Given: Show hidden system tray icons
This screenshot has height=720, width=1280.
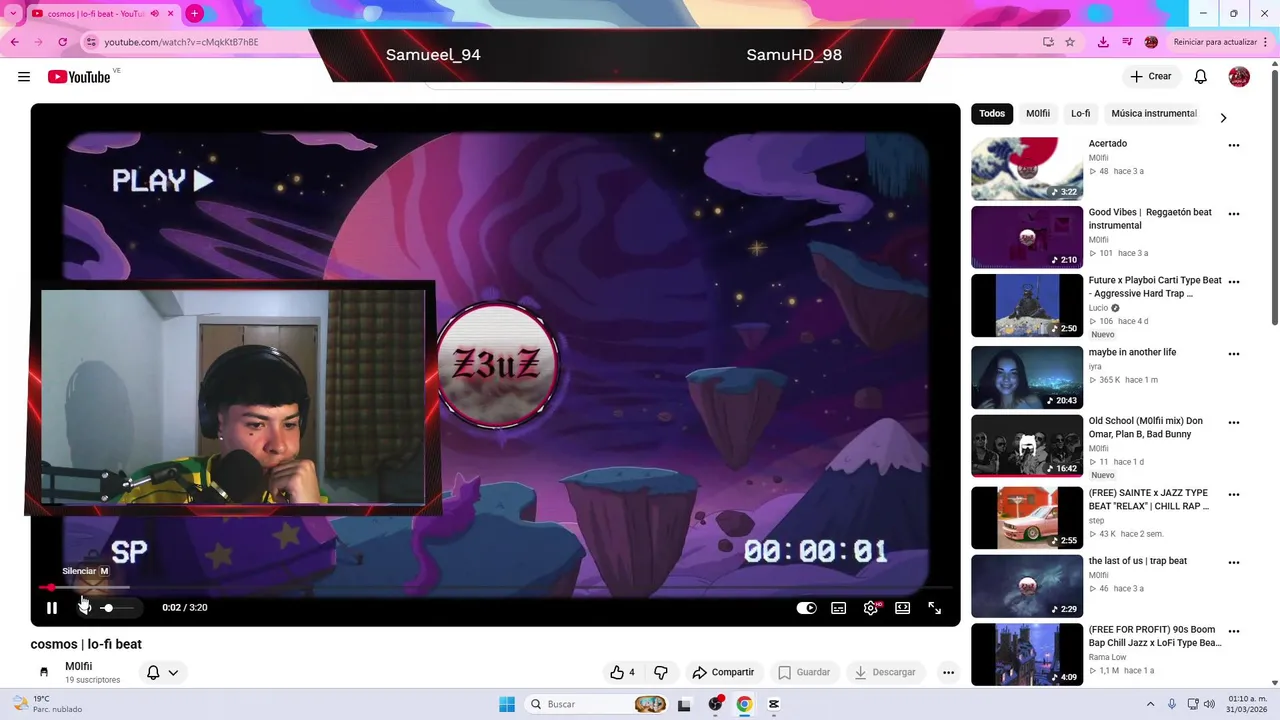Looking at the screenshot, I should (1150, 704).
